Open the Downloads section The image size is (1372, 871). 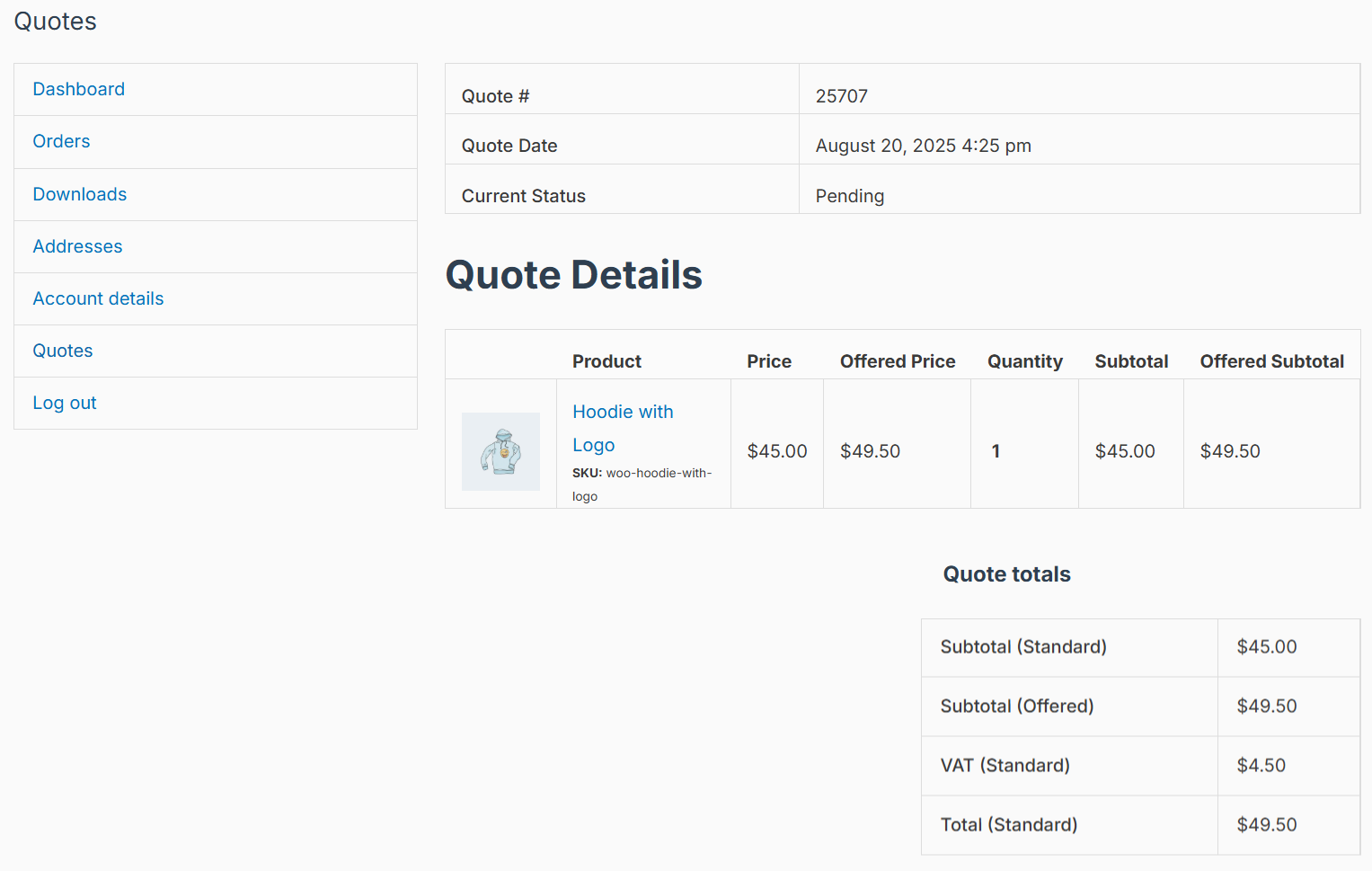click(80, 194)
